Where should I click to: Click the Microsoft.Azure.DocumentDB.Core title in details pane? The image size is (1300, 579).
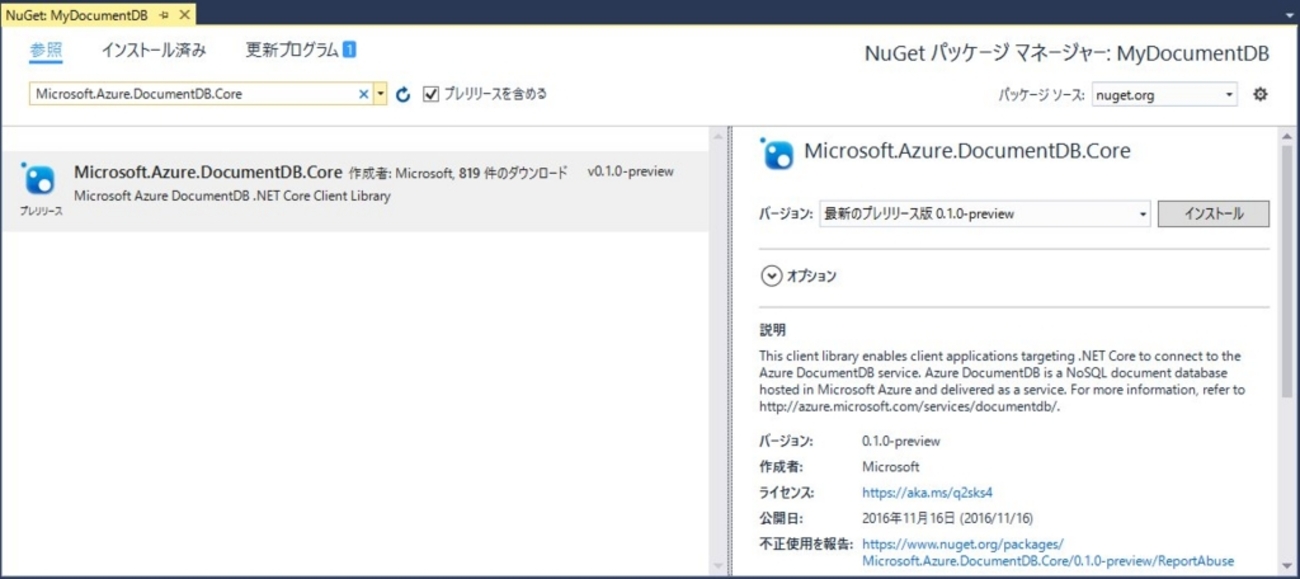(x=967, y=152)
